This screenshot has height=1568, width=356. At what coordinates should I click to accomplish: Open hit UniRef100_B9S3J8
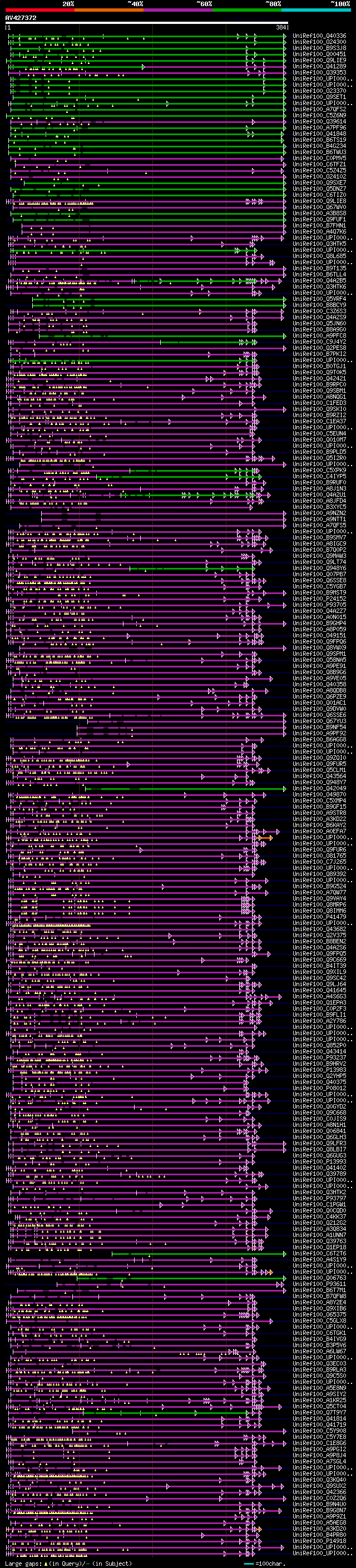tap(319, 48)
